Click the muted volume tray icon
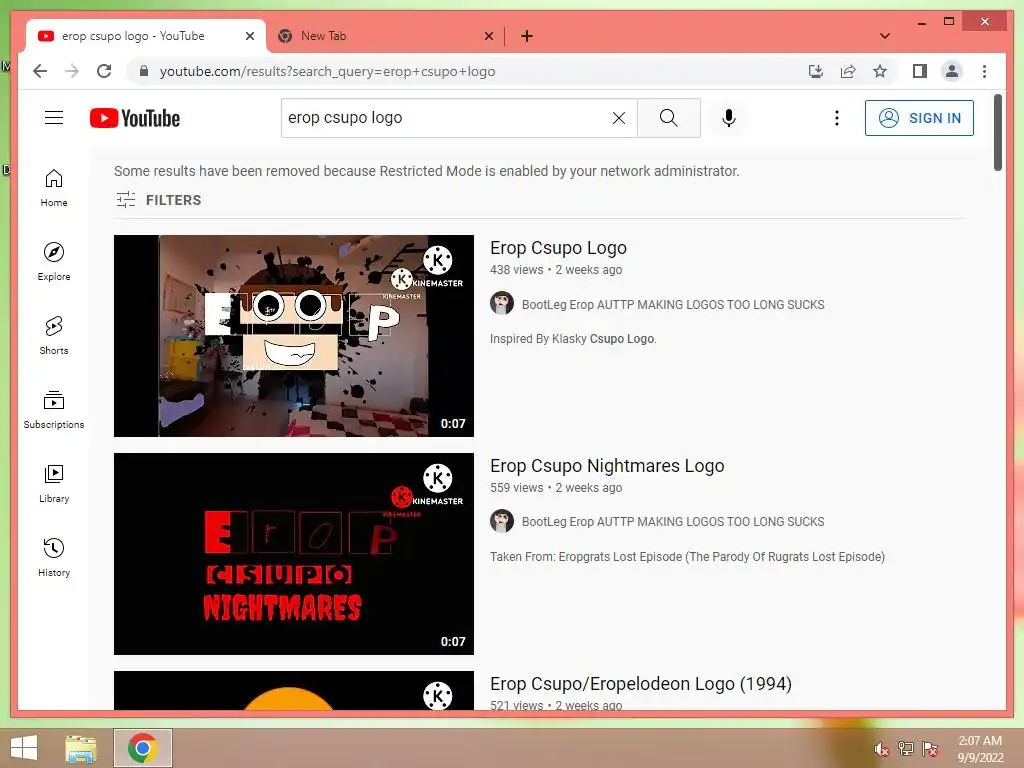Image resolution: width=1024 pixels, height=768 pixels. click(882, 749)
